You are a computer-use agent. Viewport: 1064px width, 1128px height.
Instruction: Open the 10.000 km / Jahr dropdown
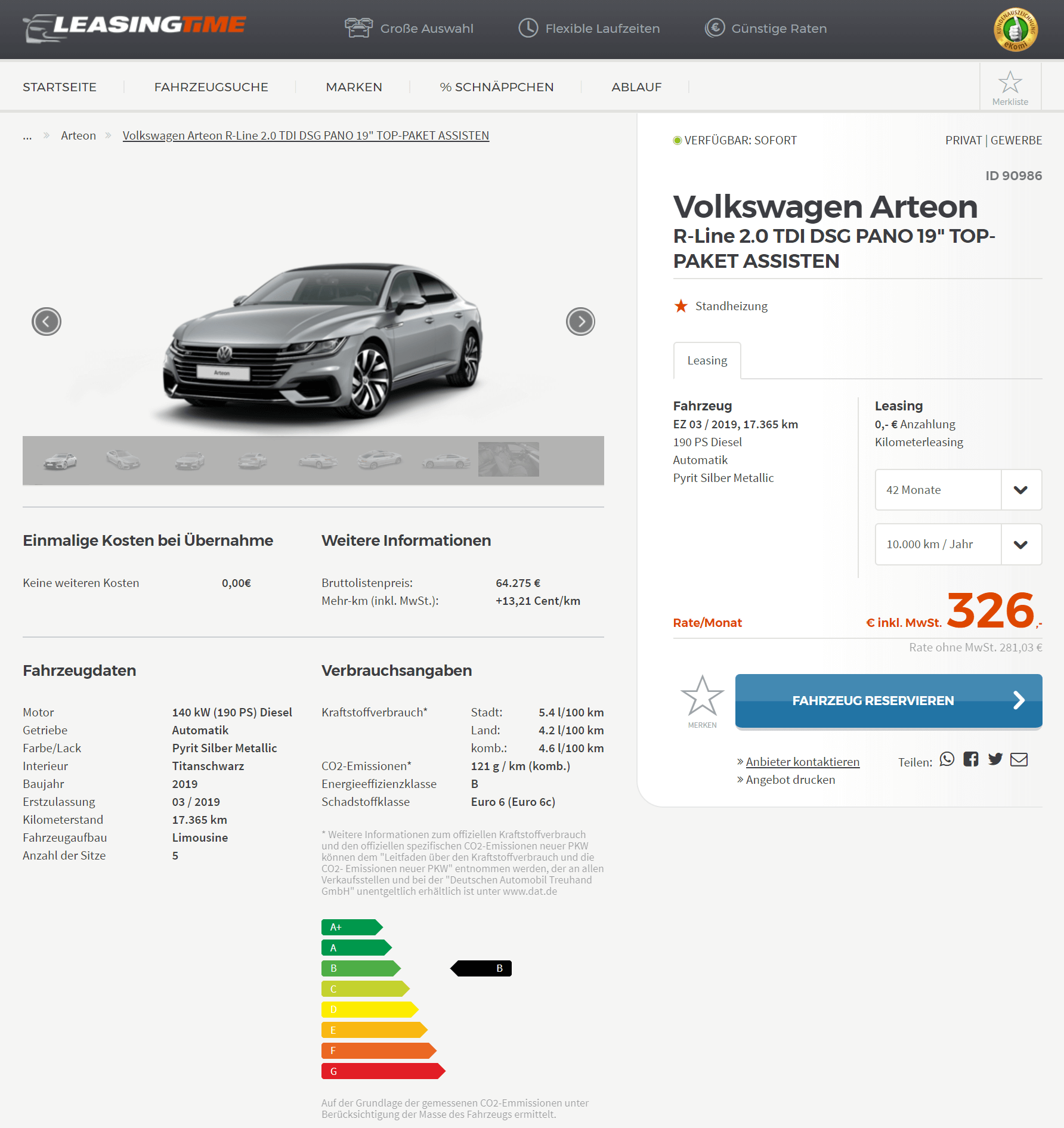click(958, 544)
